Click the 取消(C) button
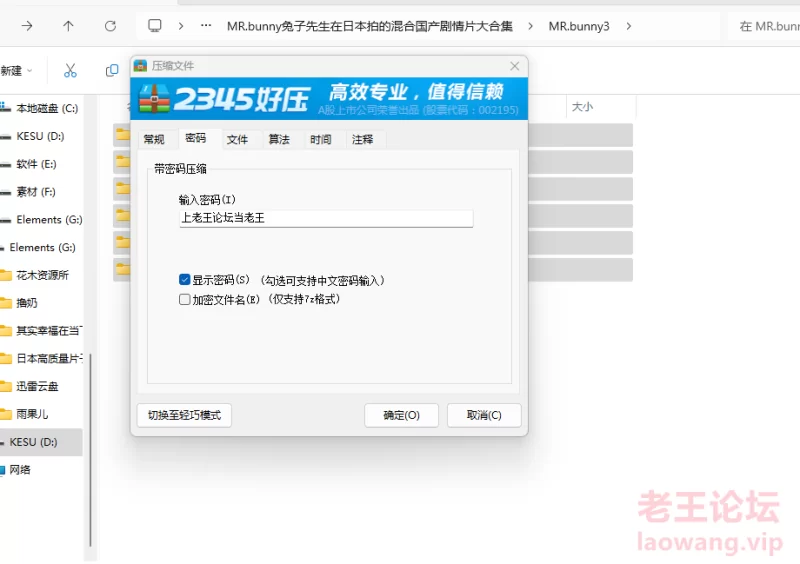This screenshot has height=564, width=800. [x=483, y=415]
